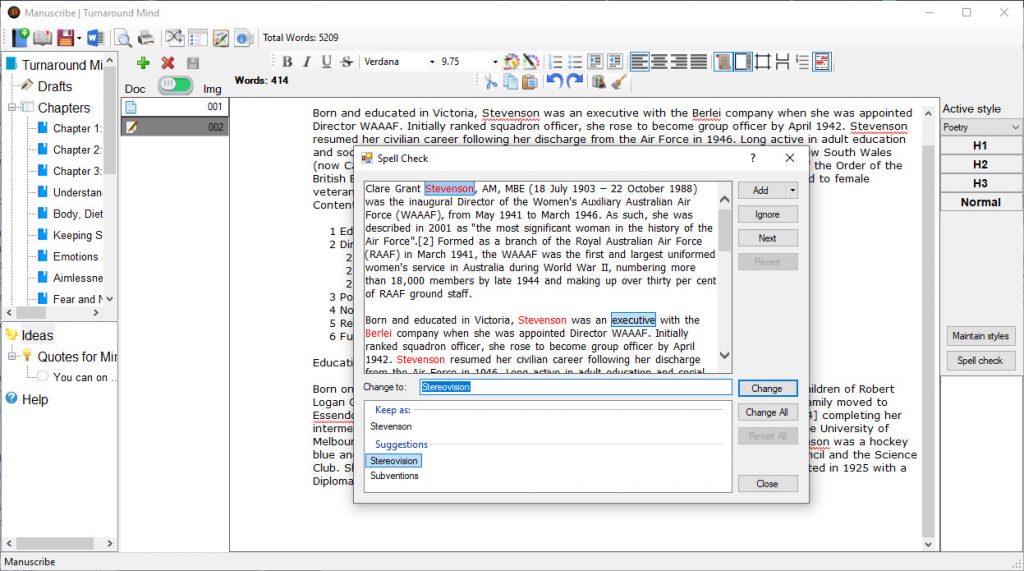The height and width of the screenshot is (571, 1024).
Task: Toggle underline formatting
Action: coord(327,61)
